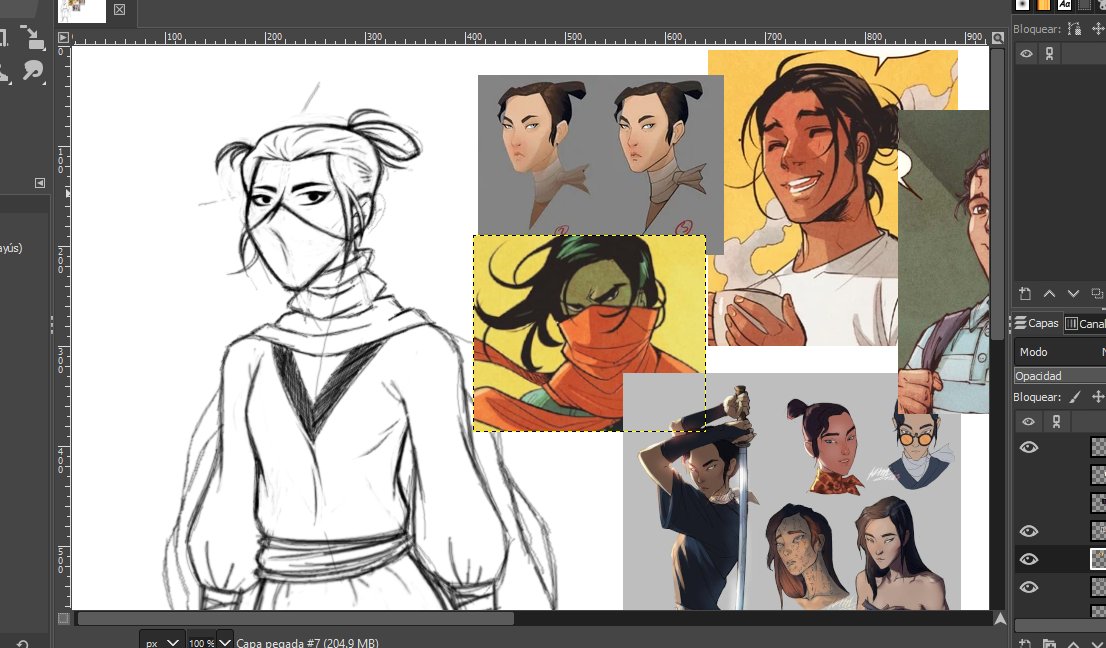Create new item in upper dock
The image size is (1106, 648).
1025,293
